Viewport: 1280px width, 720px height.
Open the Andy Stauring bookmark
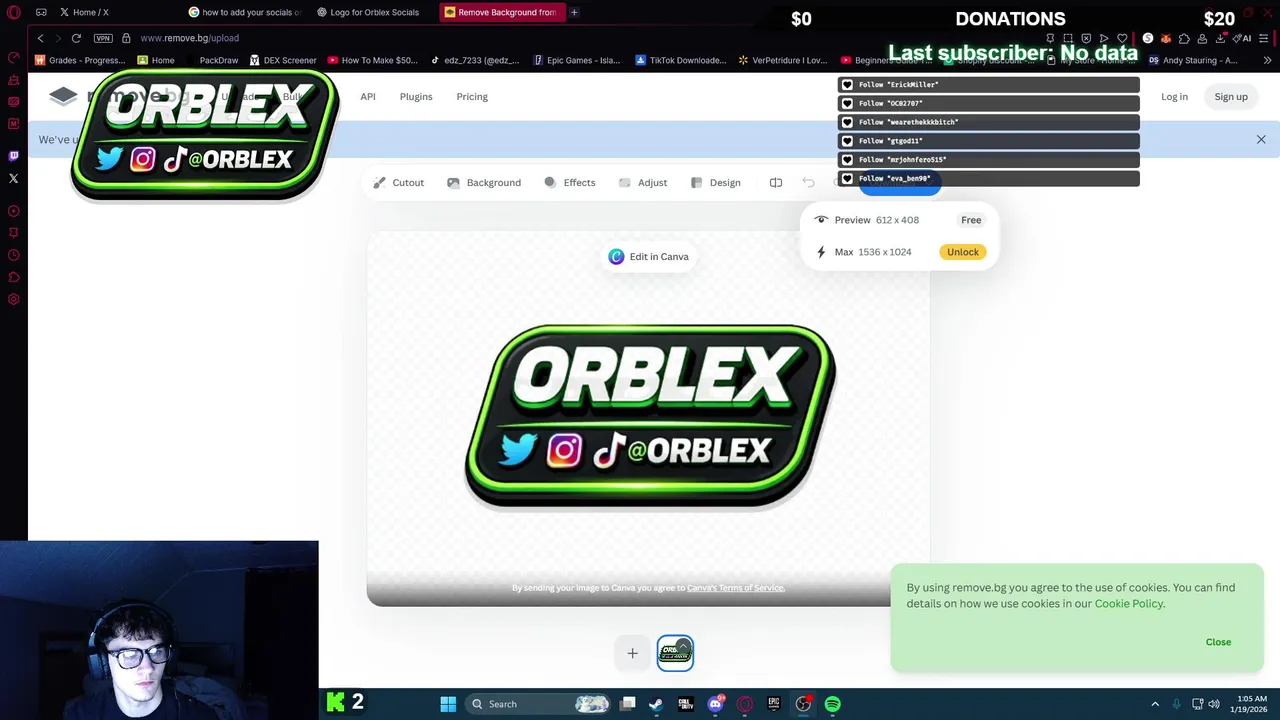point(1193,60)
